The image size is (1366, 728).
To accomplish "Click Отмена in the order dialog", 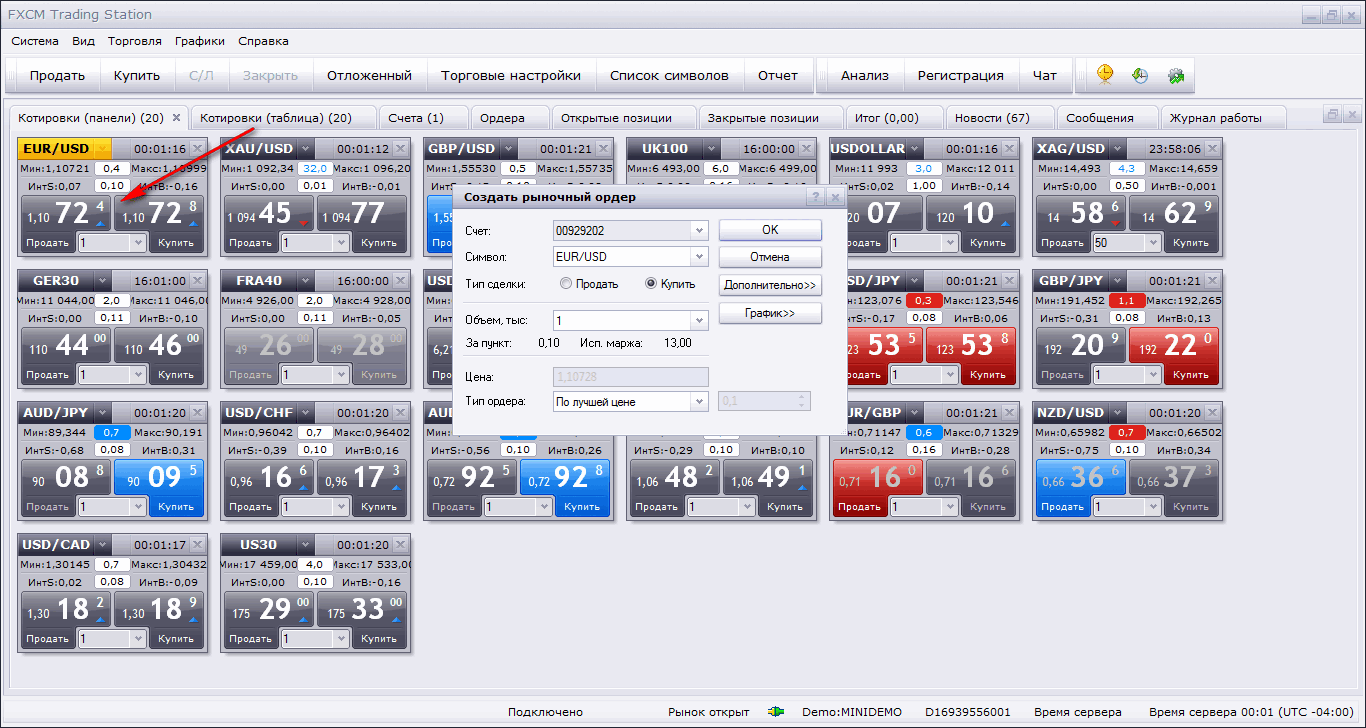I will coord(770,258).
